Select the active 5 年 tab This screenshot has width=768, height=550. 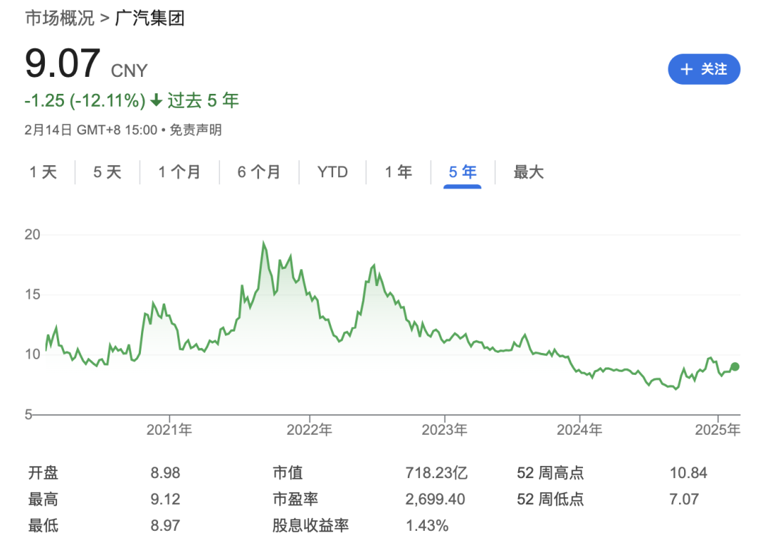point(463,172)
